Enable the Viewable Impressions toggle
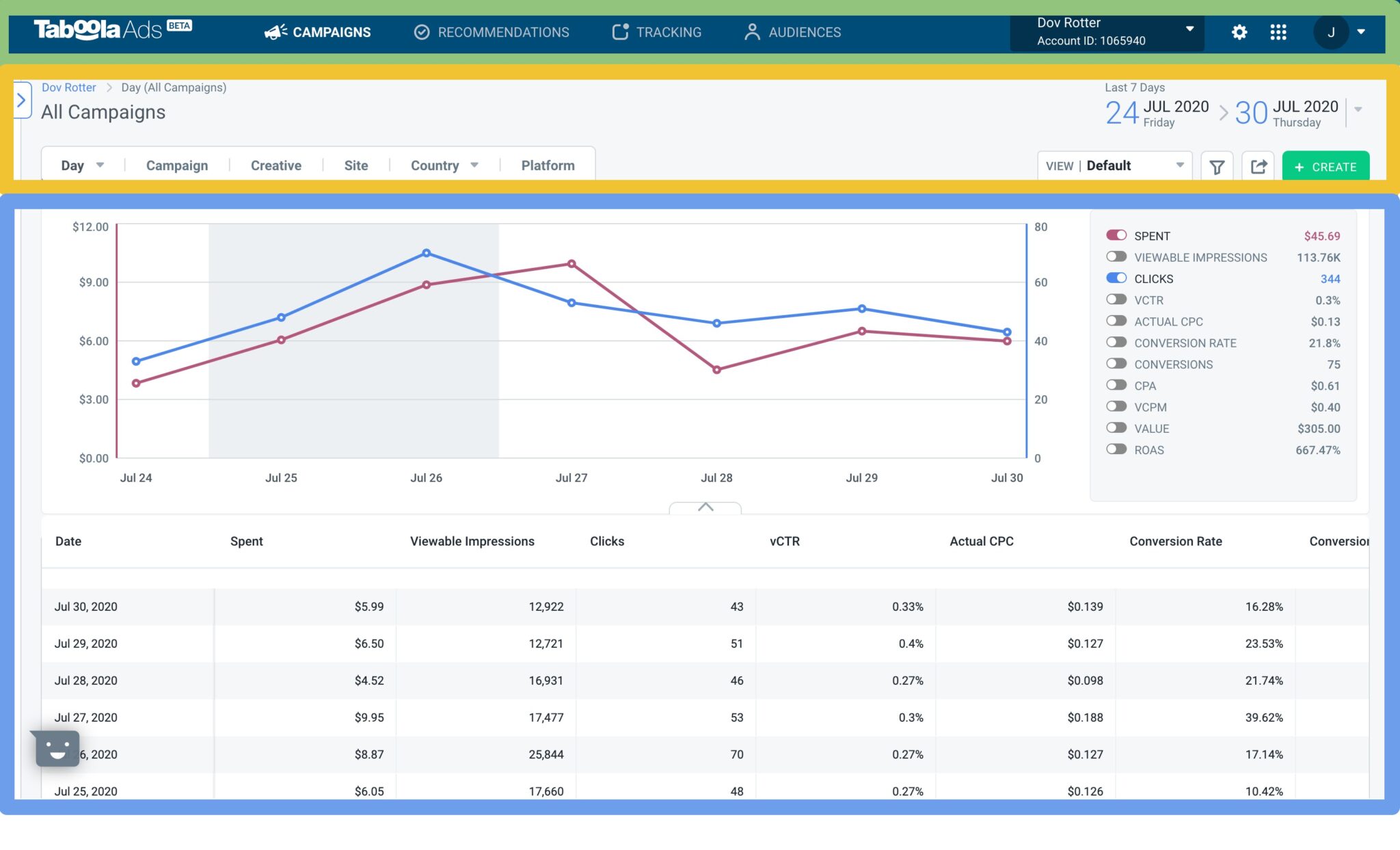 pyautogui.click(x=1116, y=257)
